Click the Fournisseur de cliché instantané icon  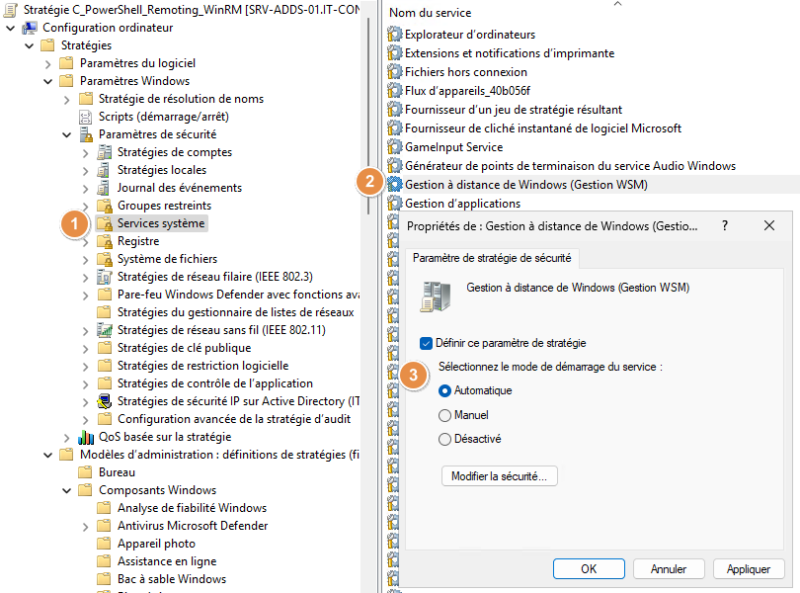coord(394,128)
